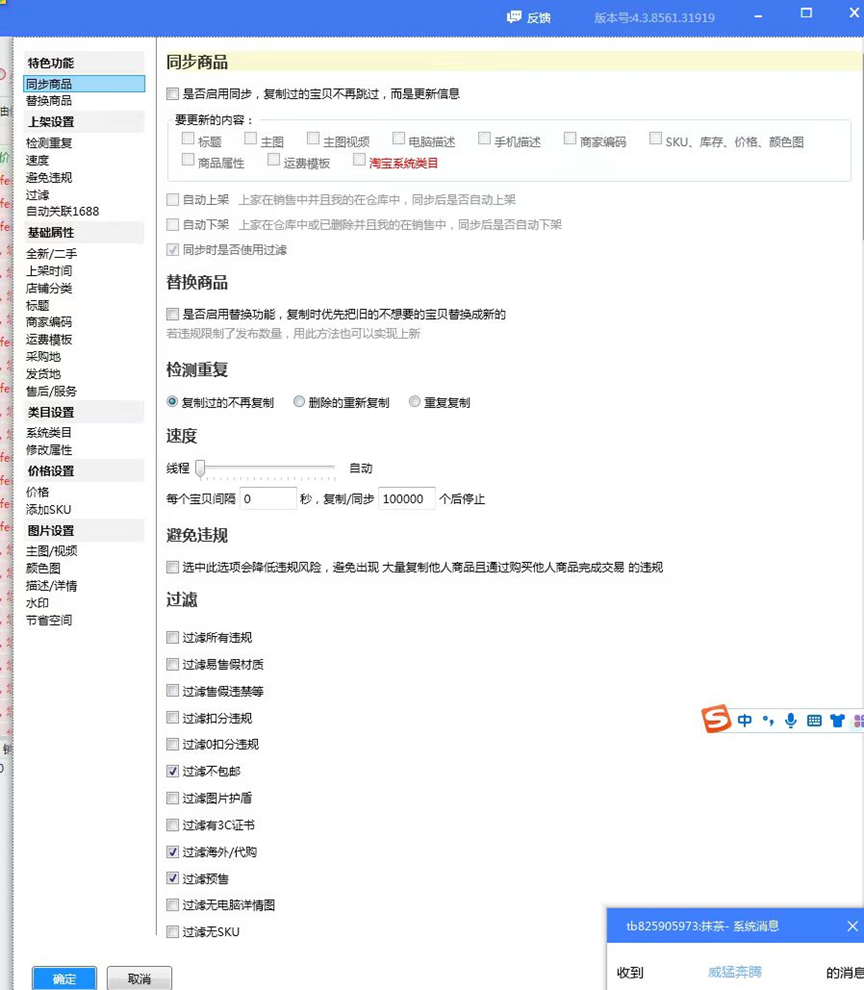Open the Sogou soft keyboard icon

(x=816, y=720)
